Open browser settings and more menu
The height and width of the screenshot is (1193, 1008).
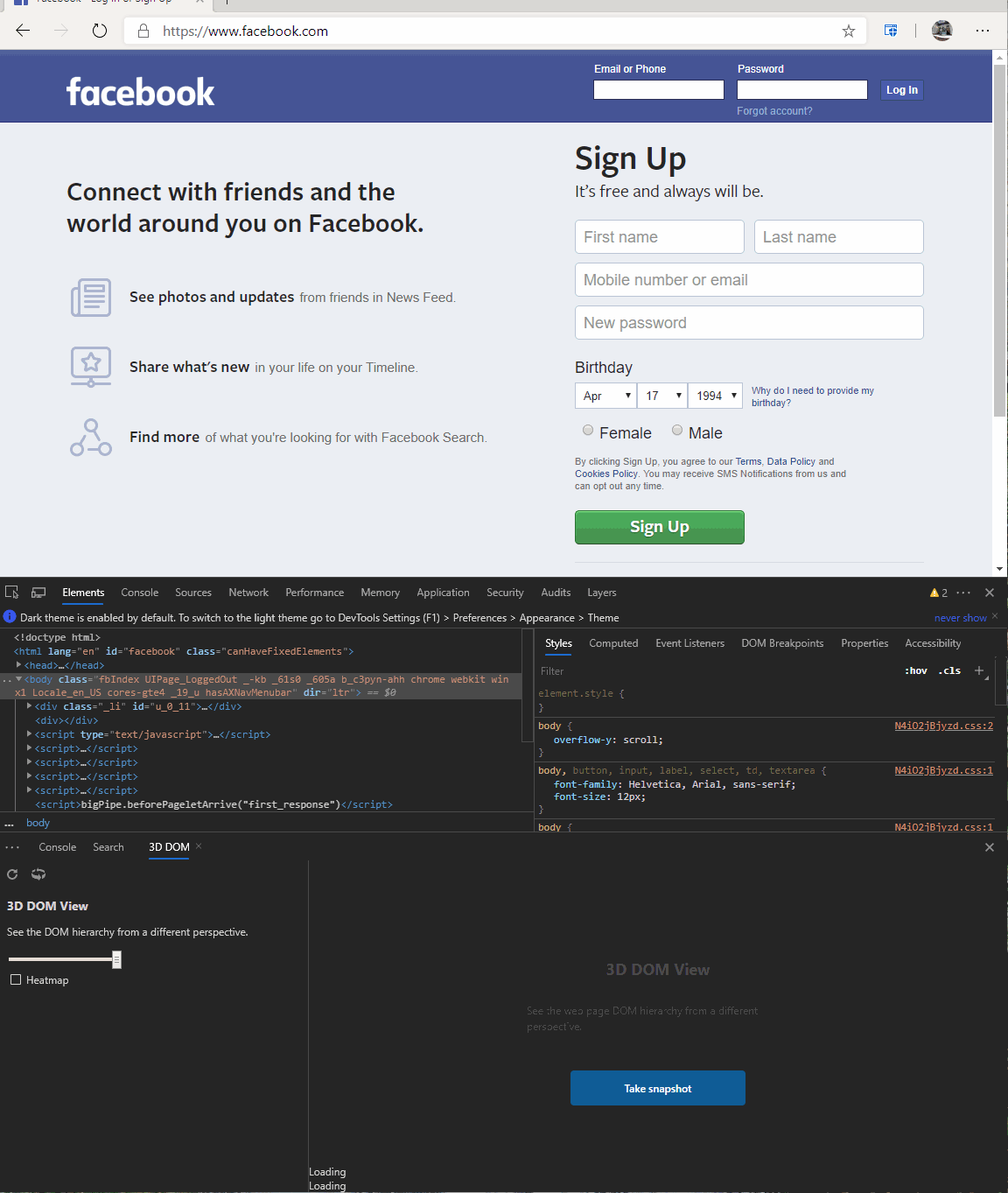[x=983, y=31]
